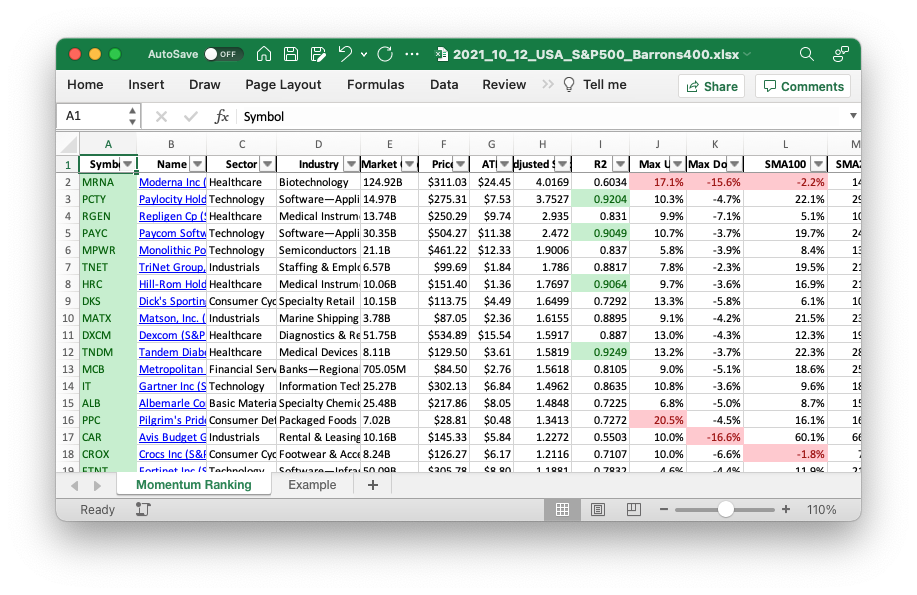
Task: Click the Save icon
Action: tap(291, 54)
